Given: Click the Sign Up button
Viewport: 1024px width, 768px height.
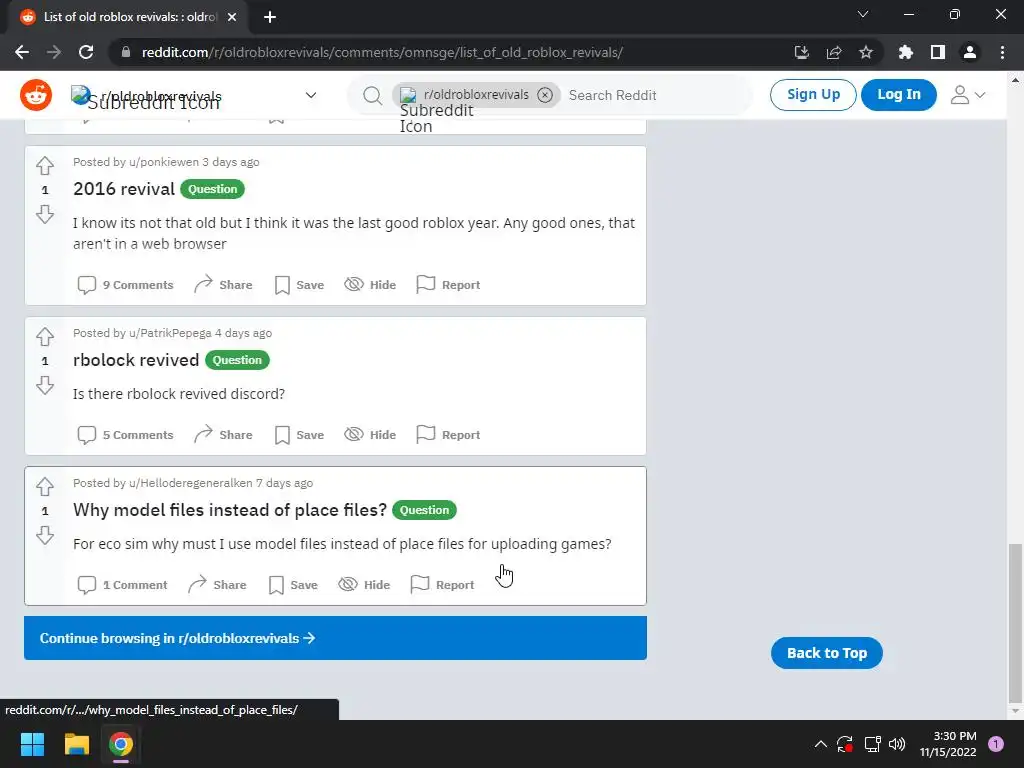Looking at the screenshot, I should point(813,95).
